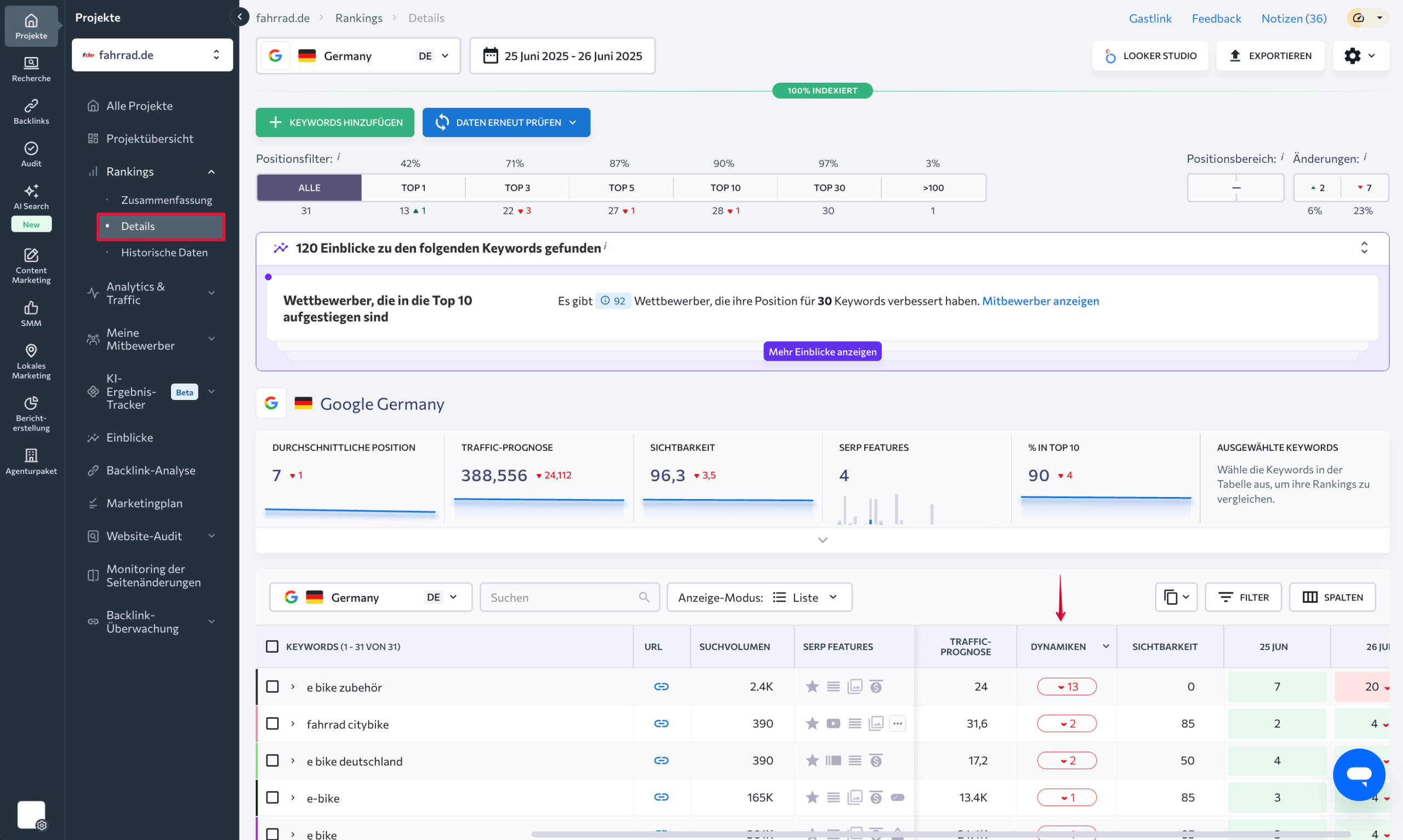Click the user settings avatar at the sidebar bottom
Viewport: 1403px width, 840px height.
pos(31,815)
